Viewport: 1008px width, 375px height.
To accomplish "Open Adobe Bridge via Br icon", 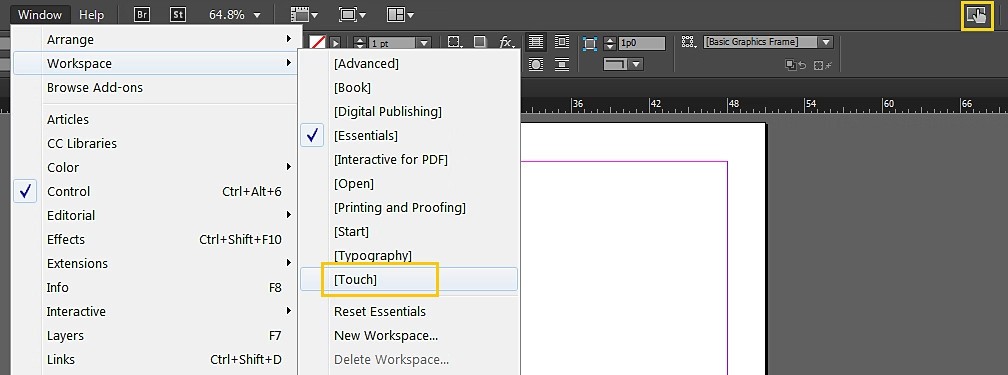I will [x=141, y=14].
